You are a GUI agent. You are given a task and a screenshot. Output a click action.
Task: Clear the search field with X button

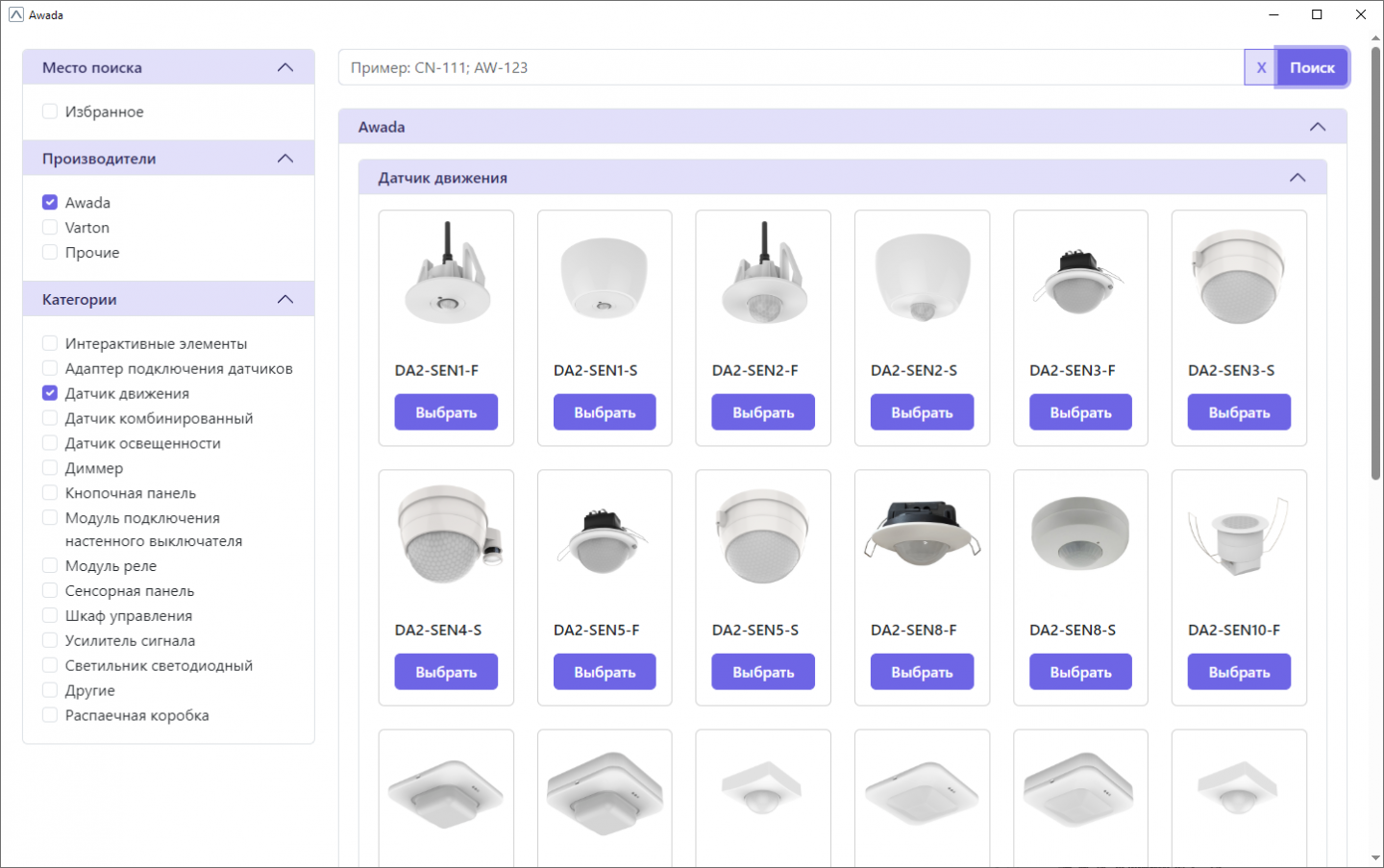[x=1261, y=67]
